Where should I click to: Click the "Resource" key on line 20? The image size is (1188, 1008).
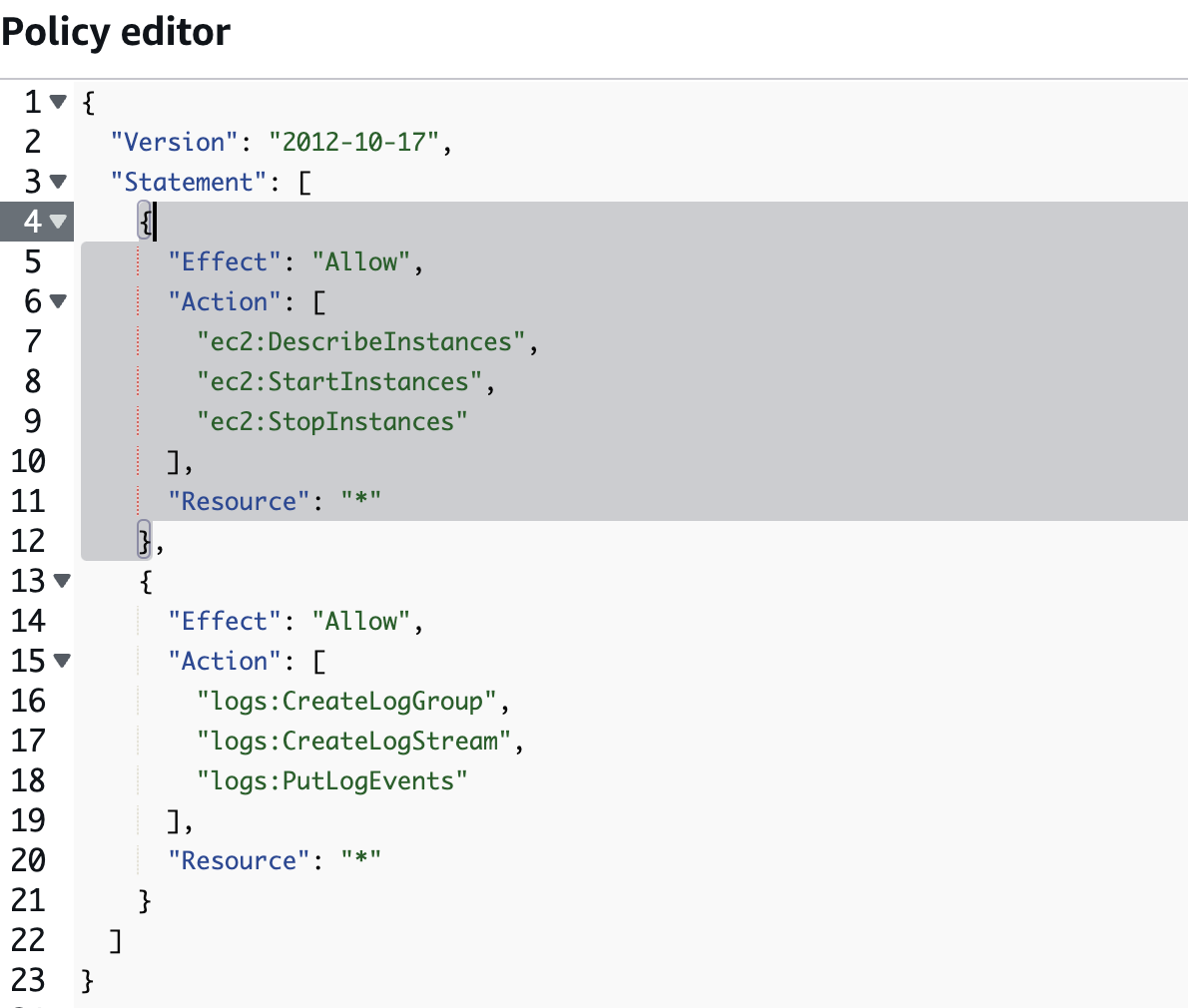[x=240, y=861]
